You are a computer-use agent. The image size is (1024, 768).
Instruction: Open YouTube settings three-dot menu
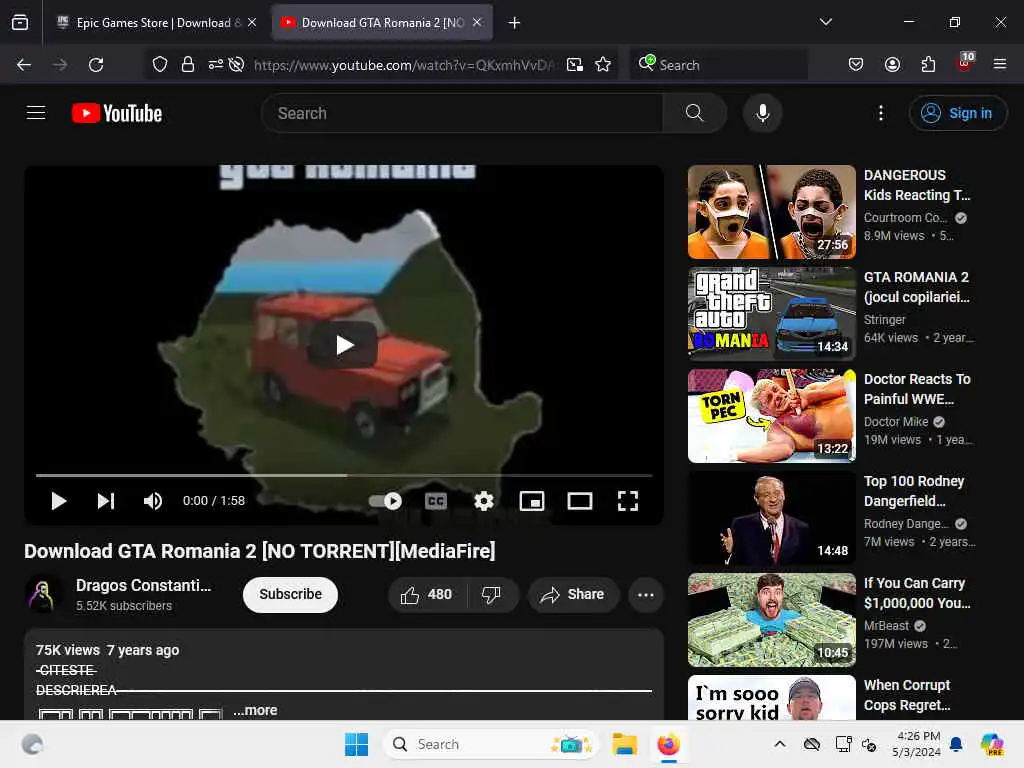point(880,113)
